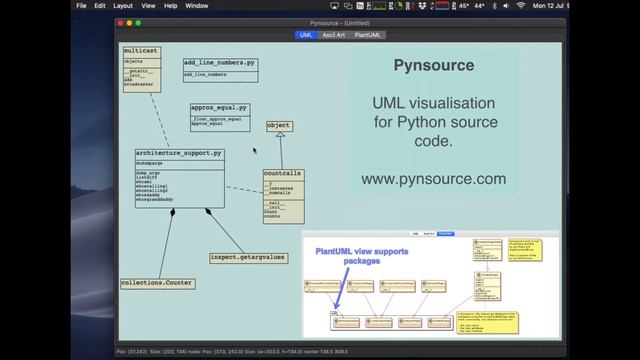Select the collections.Counter node

pos(158,283)
